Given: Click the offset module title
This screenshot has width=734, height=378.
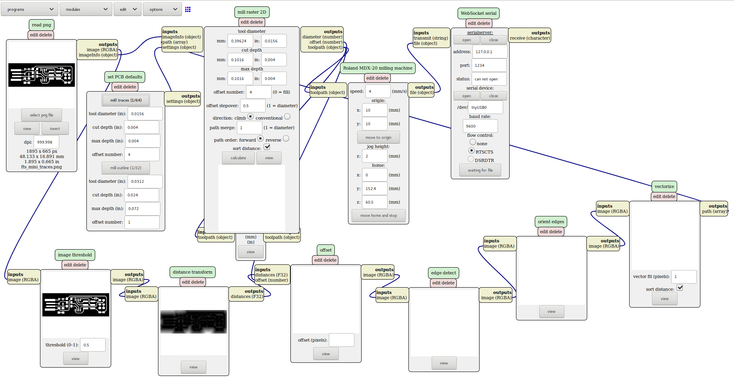Looking at the screenshot, I should coord(325,250).
